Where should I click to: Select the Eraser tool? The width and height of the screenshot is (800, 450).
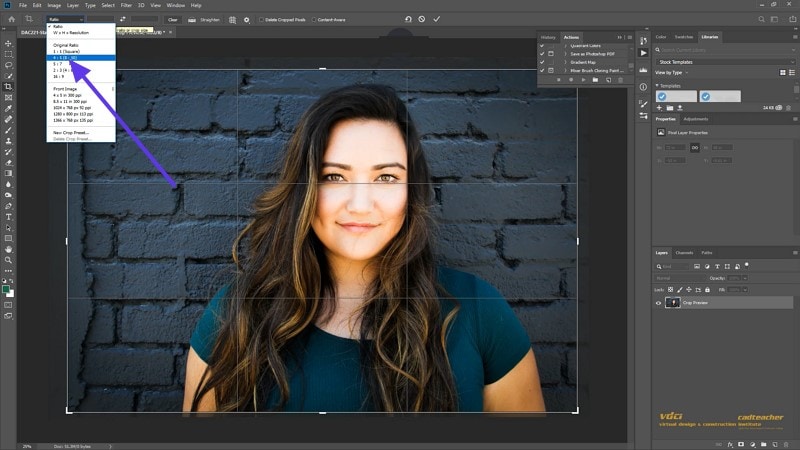[x=8, y=163]
